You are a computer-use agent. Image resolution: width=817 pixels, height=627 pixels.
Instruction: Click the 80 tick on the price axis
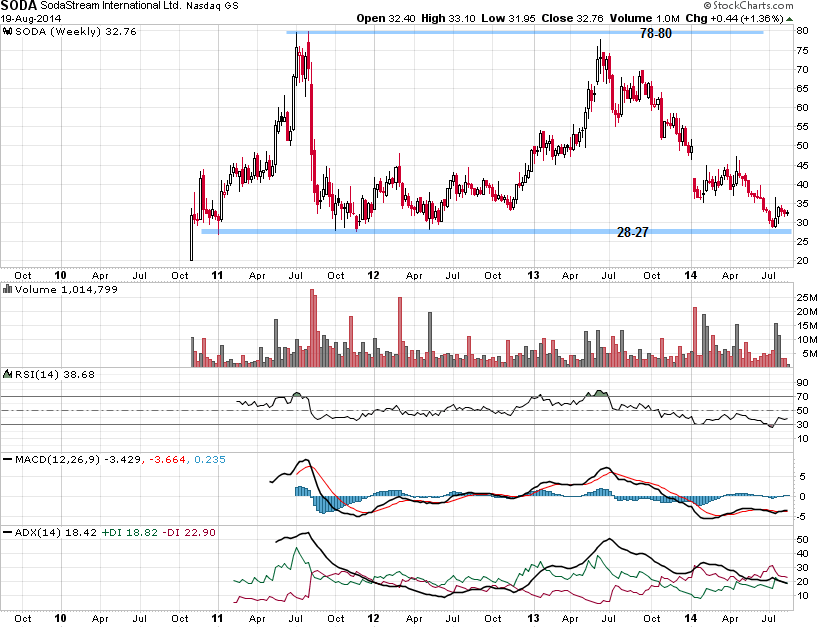[802, 31]
